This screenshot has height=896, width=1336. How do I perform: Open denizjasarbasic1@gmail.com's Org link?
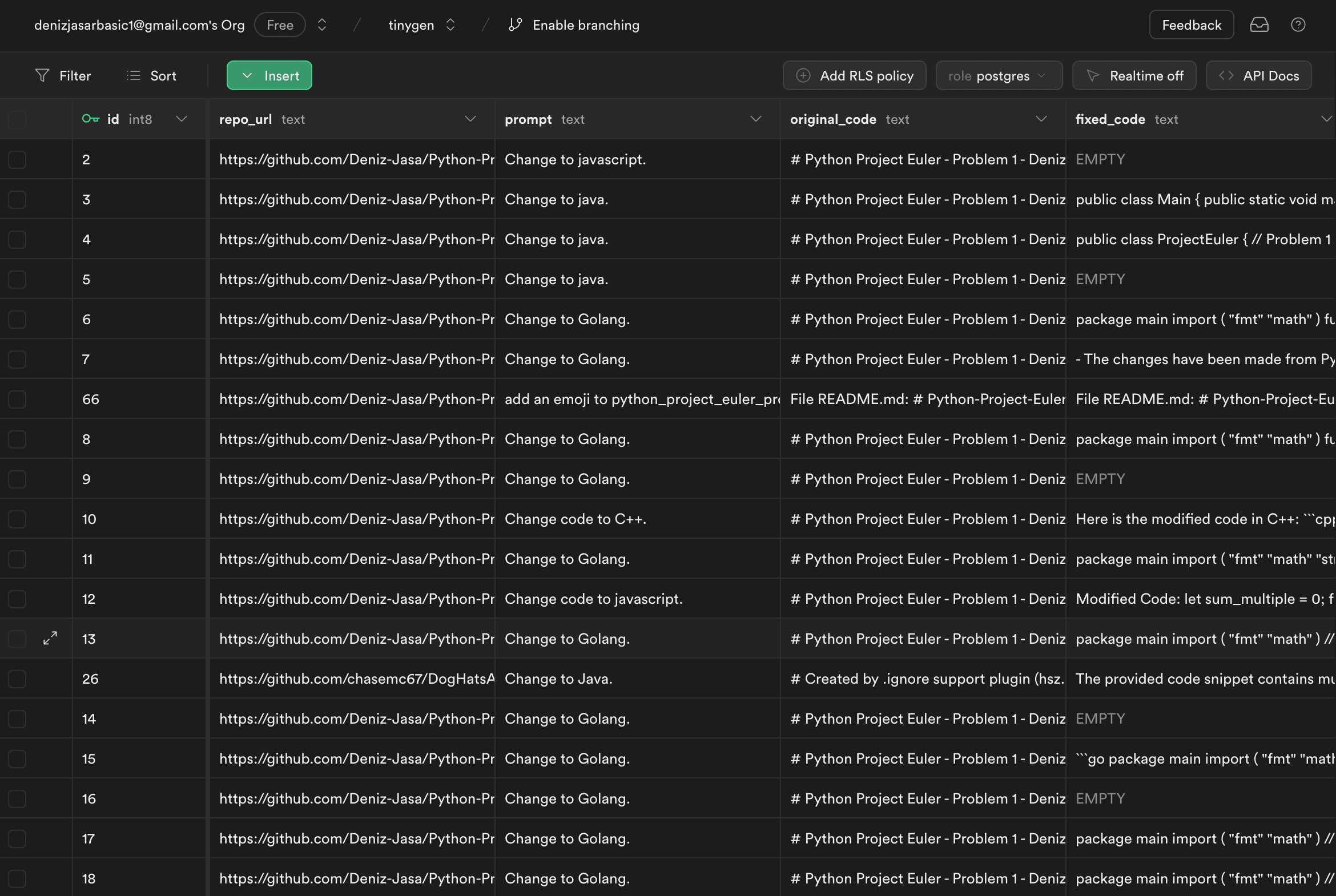coord(139,25)
